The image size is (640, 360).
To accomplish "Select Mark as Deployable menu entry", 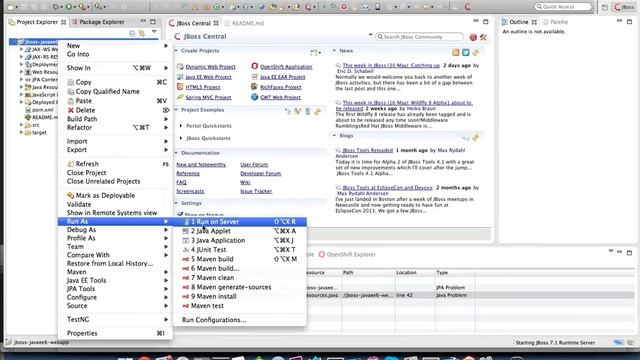I will [115, 196].
